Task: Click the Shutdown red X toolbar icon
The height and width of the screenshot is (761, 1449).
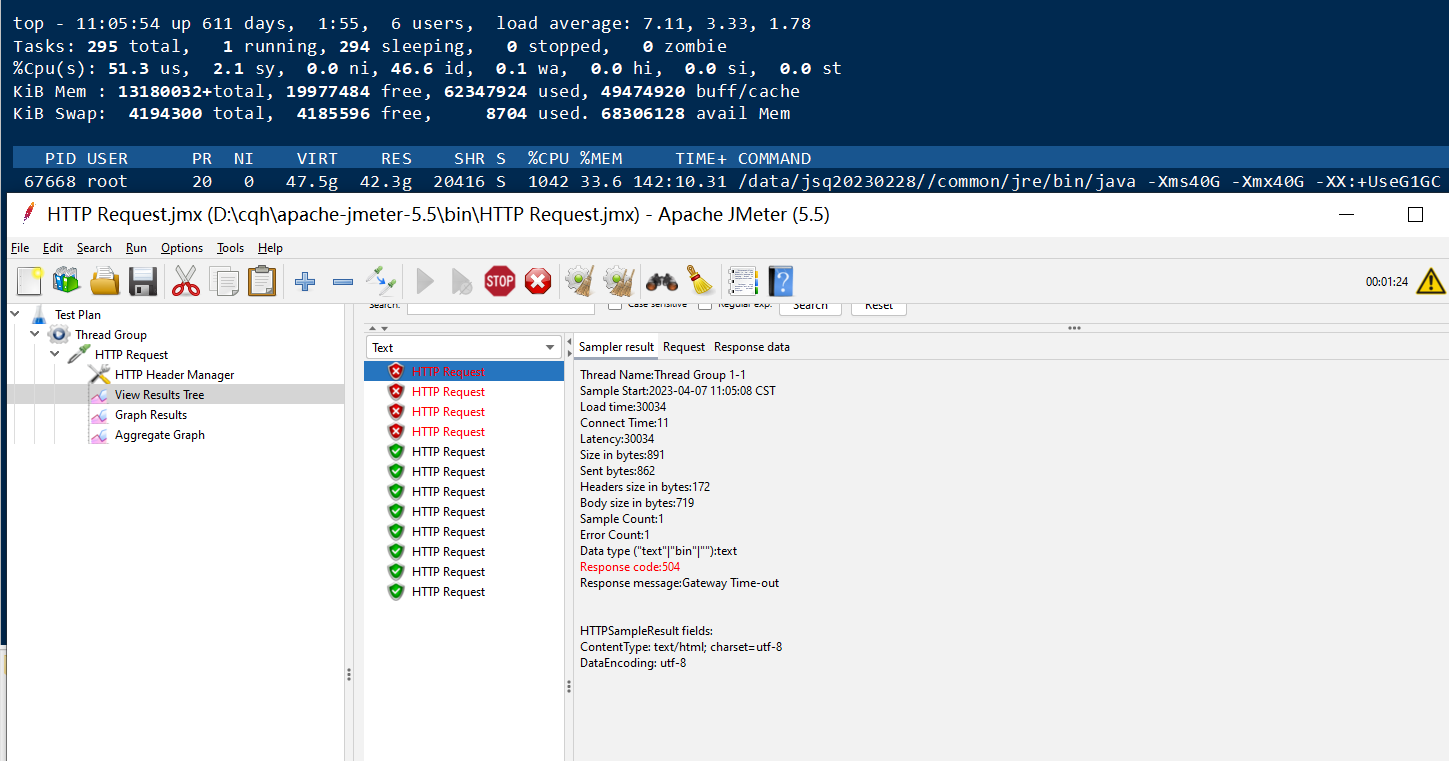Action: point(538,281)
